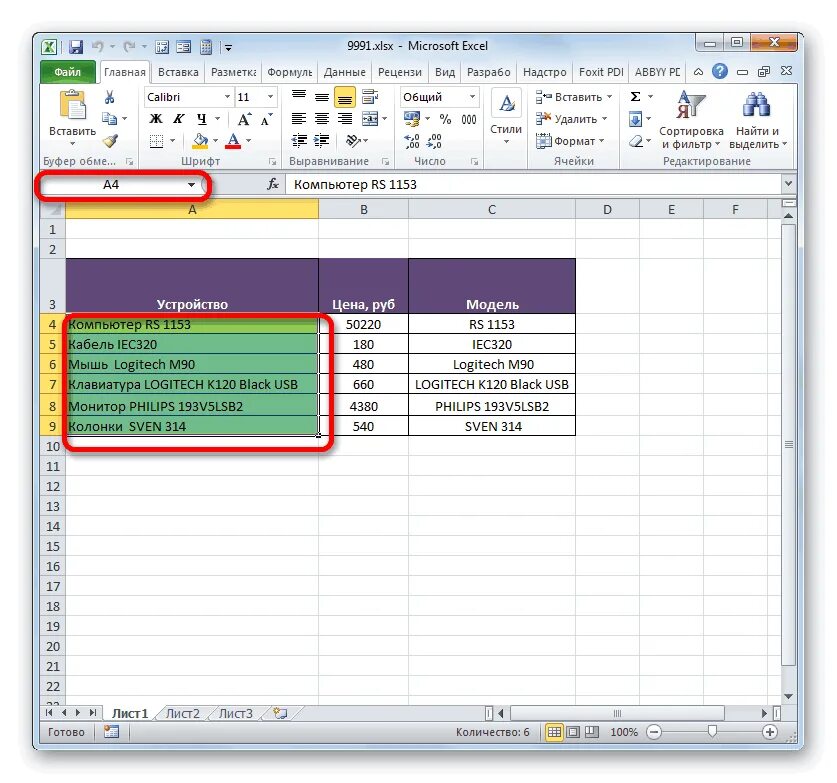Expand the Name Box dropdown arrow
The height and width of the screenshot is (783, 837).
pyautogui.click(x=191, y=185)
